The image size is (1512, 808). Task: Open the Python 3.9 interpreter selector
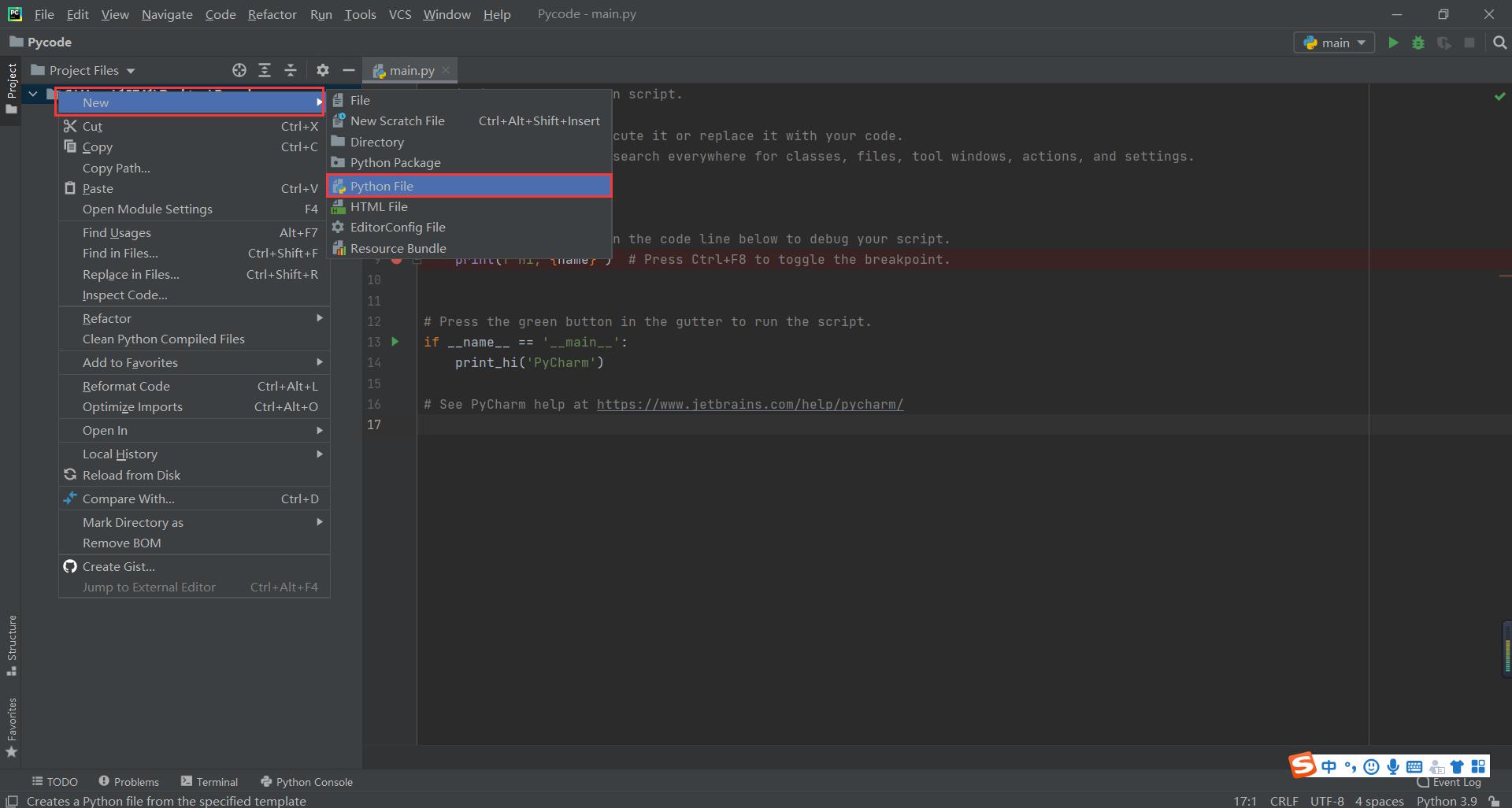[x=1447, y=801]
